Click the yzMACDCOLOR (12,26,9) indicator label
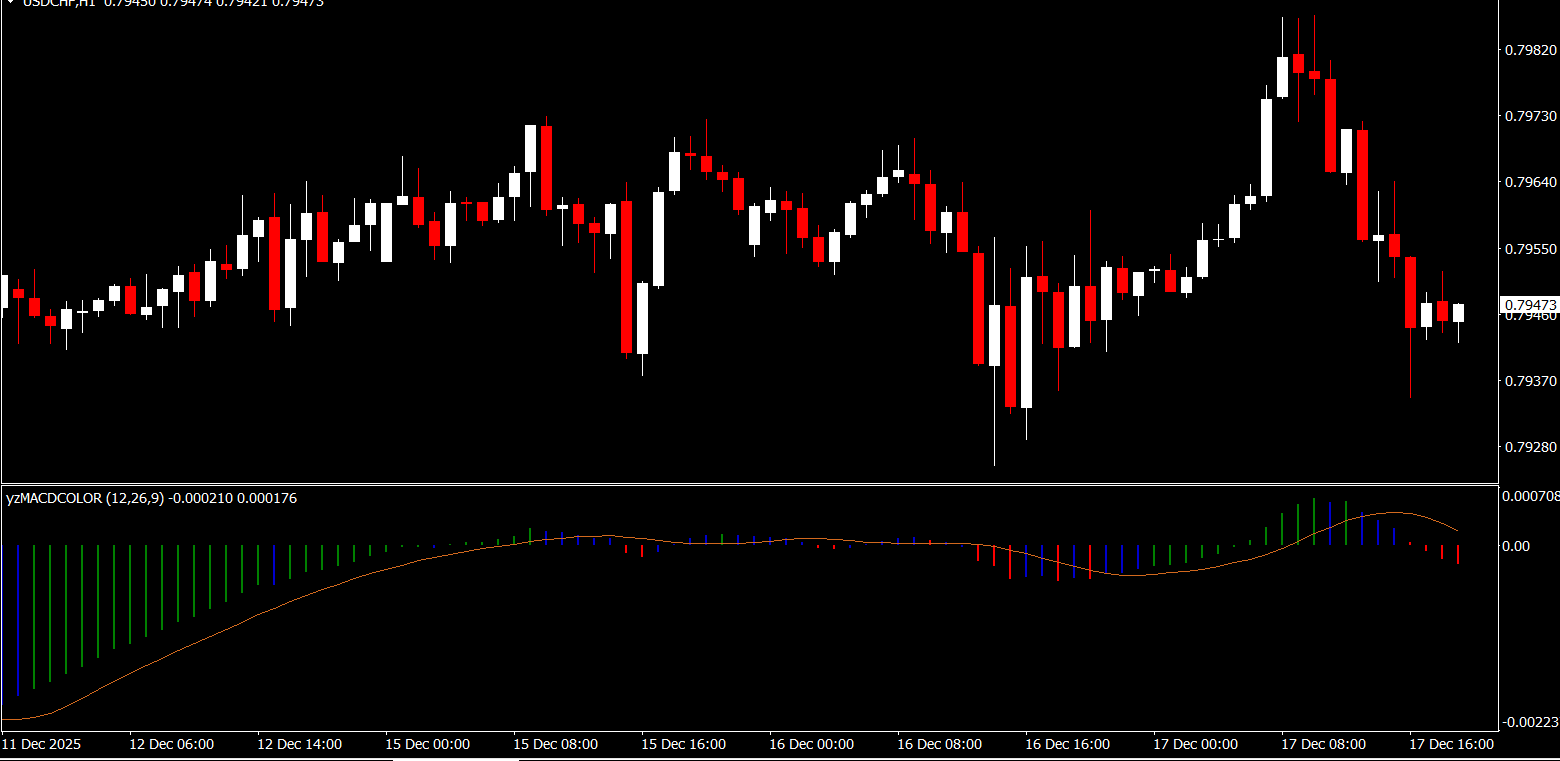1560x761 pixels. click(x=85, y=498)
